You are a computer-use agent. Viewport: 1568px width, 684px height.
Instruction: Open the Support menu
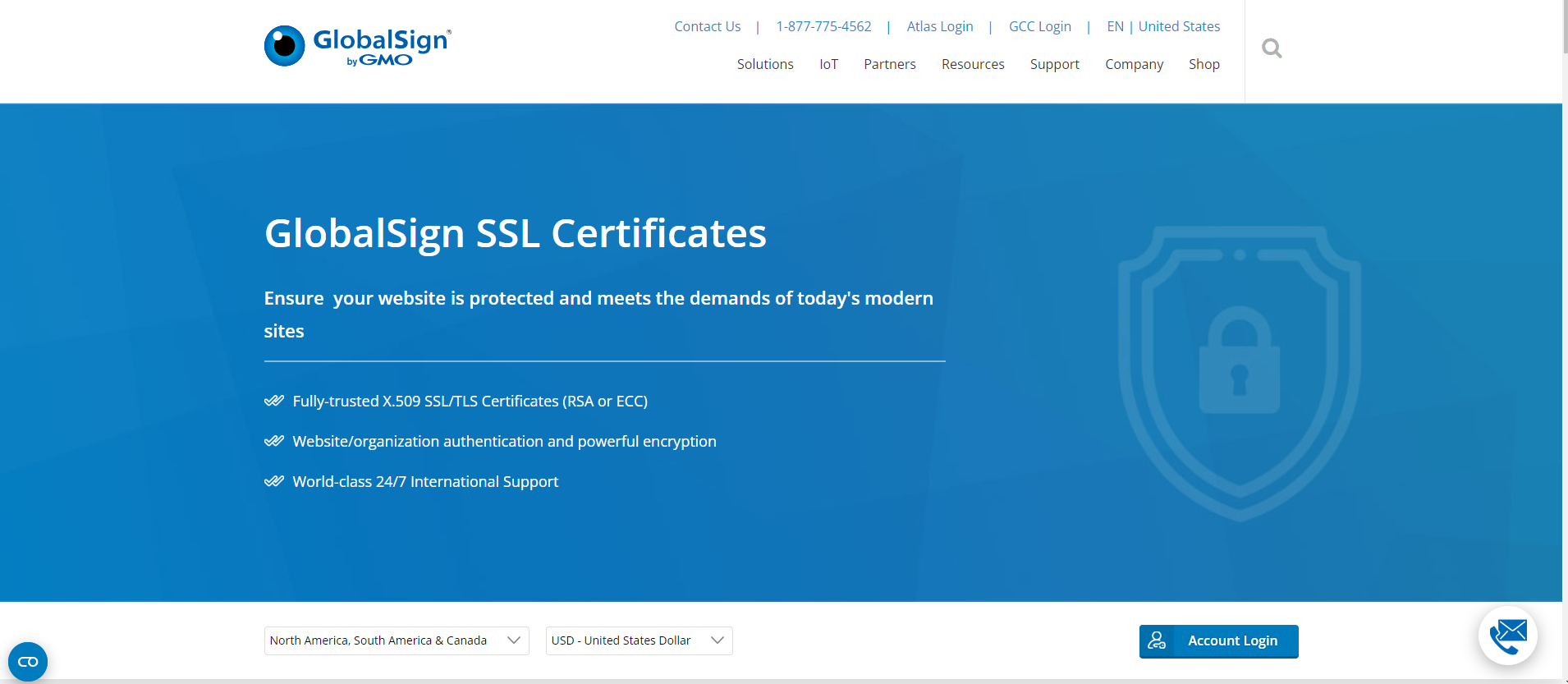(1055, 64)
